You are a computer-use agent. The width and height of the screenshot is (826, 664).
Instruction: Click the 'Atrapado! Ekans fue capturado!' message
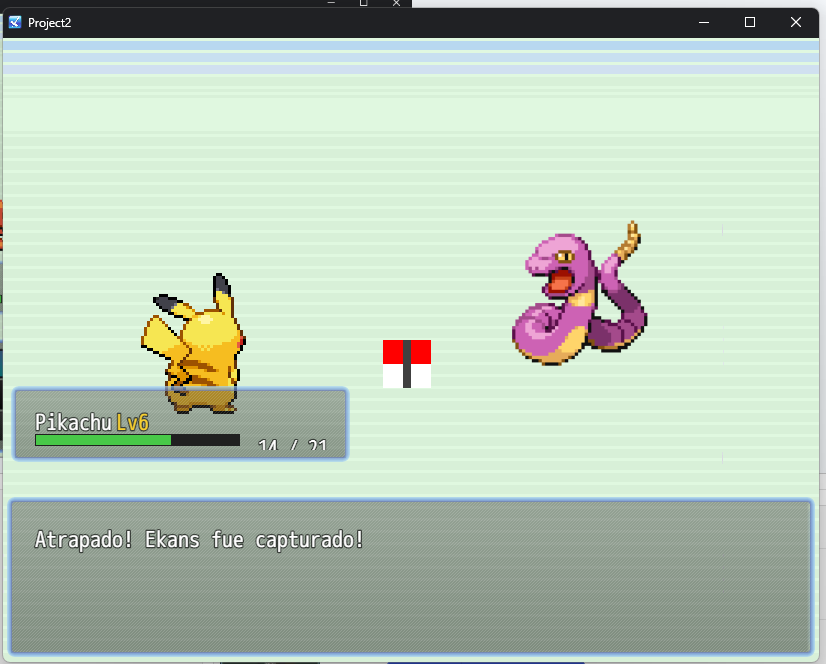199,540
